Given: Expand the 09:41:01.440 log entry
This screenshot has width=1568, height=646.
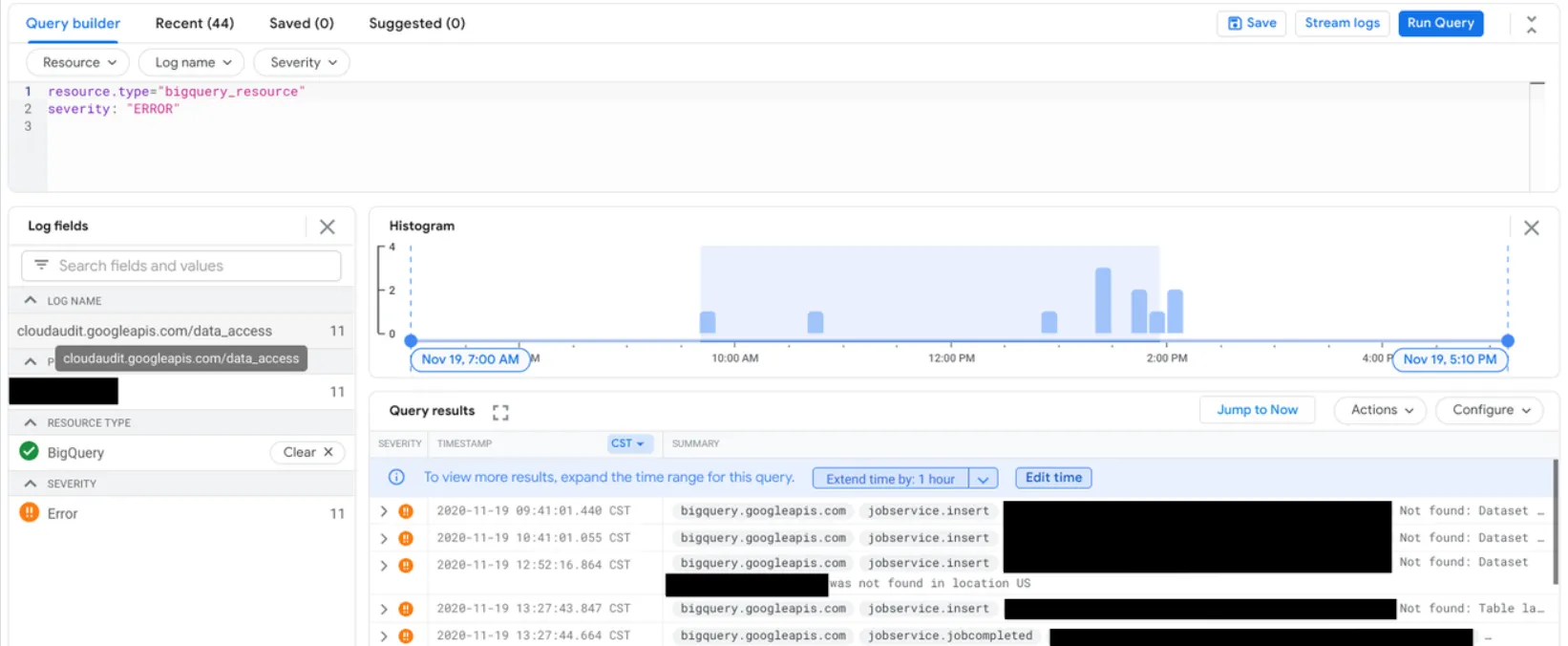Looking at the screenshot, I should [x=384, y=511].
